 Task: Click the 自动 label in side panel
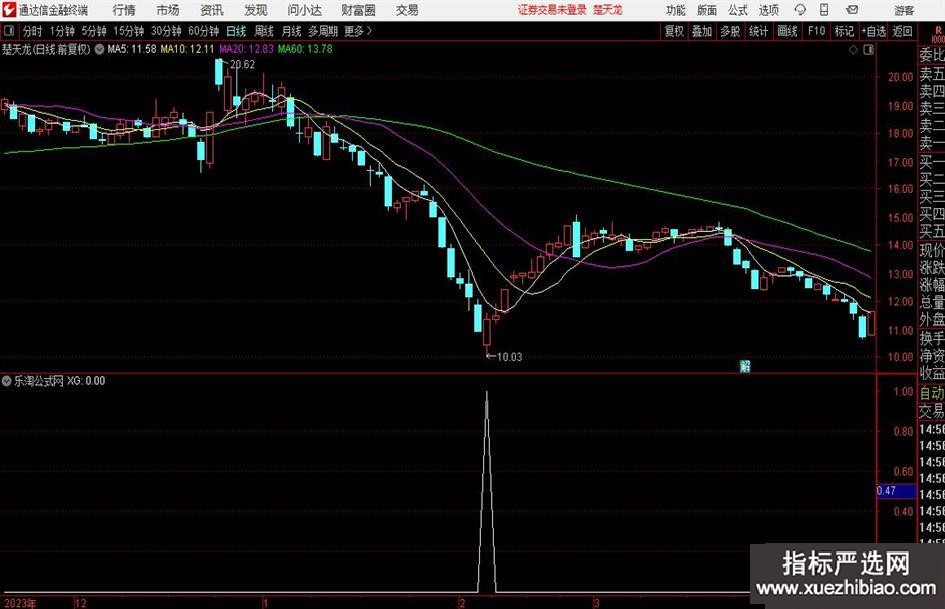pyautogui.click(x=932, y=393)
